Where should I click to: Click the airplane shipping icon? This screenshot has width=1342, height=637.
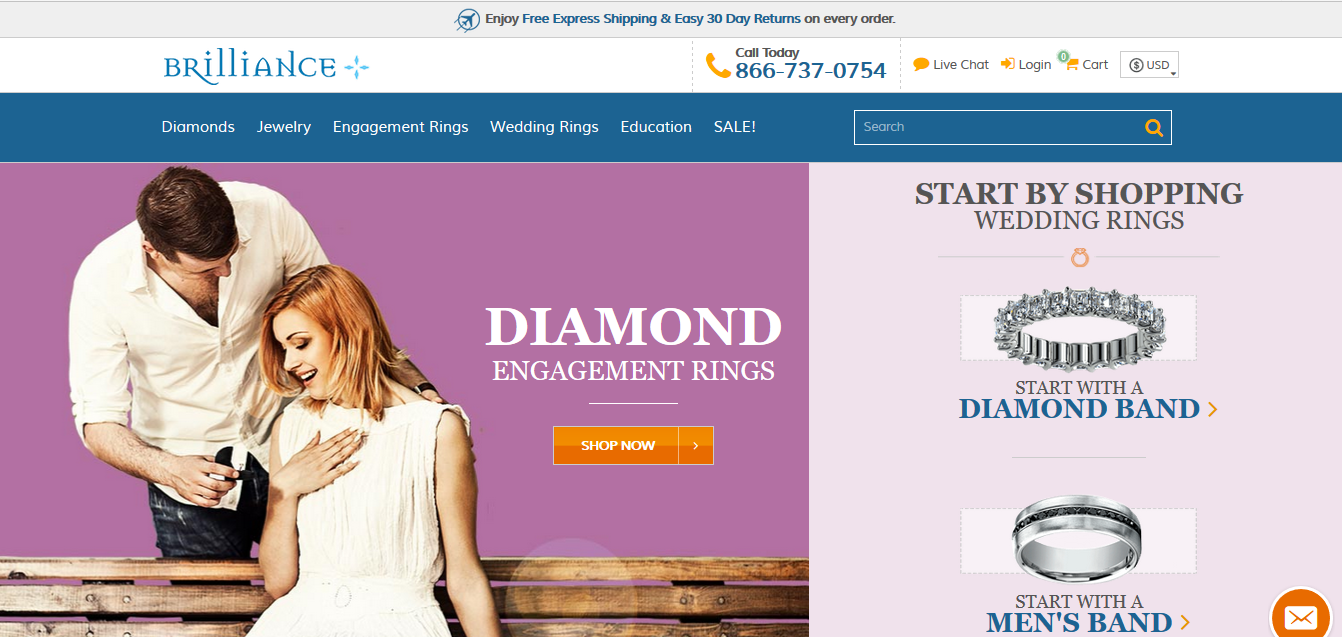tap(468, 19)
